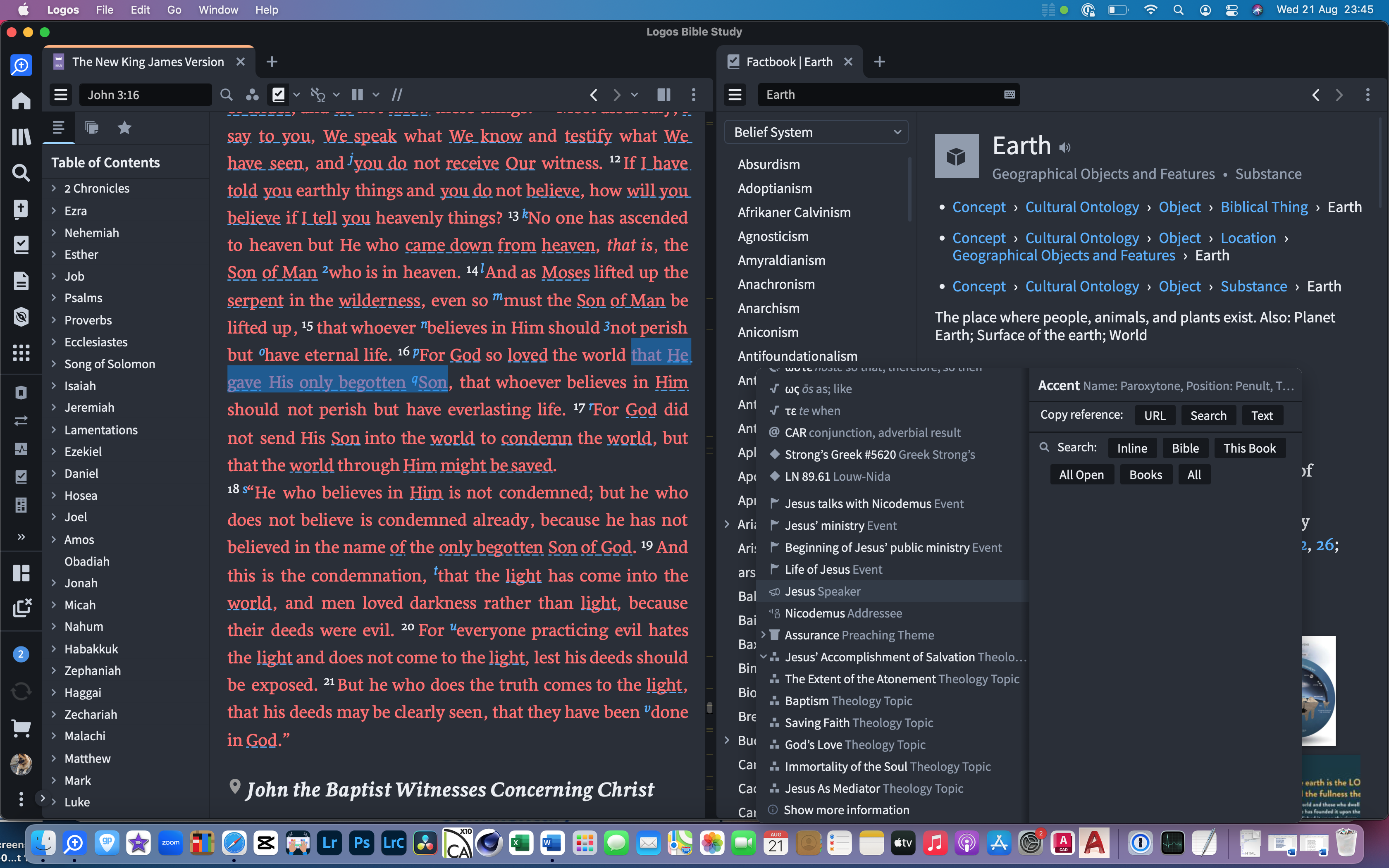Open visual filters dropdown arrow
The width and height of the screenshot is (1389, 868).
(x=297, y=95)
